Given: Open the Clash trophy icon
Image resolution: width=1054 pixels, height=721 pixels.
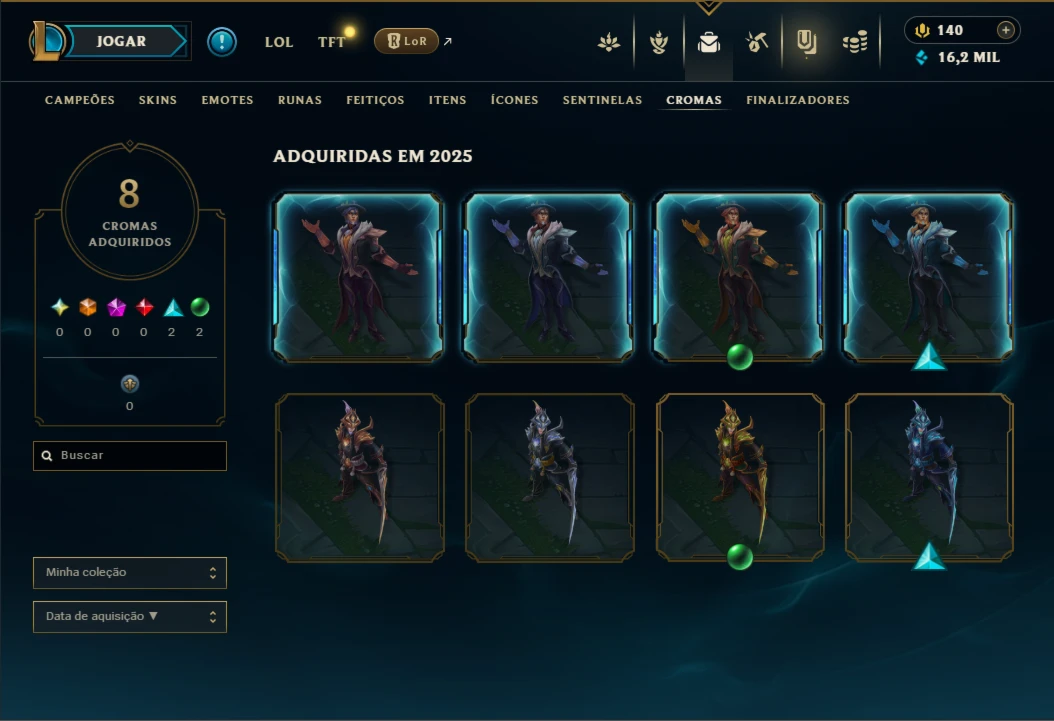Looking at the screenshot, I should [659, 42].
